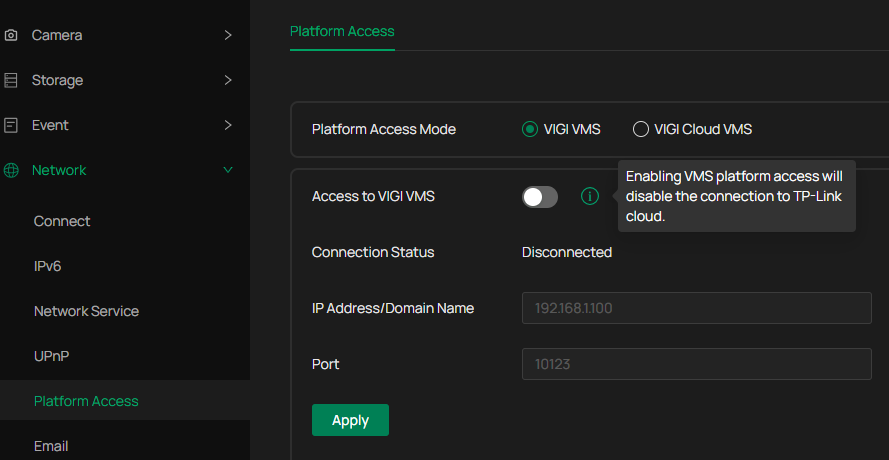The width and height of the screenshot is (889, 460).
Task: Collapse the Network menu chevron
Action: pyautogui.click(x=228, y=170)
